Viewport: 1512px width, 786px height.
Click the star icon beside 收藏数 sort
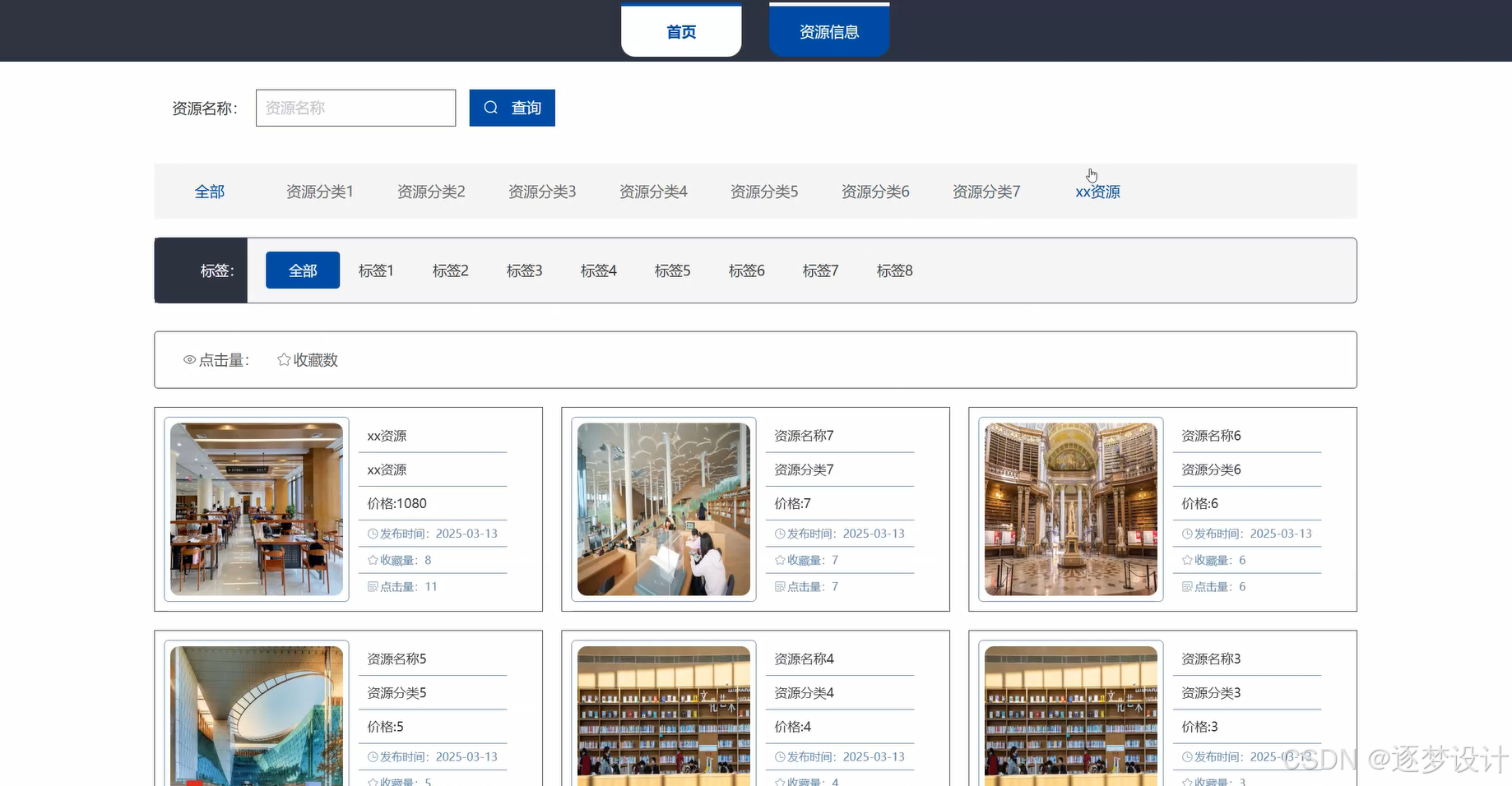(284, 359)
